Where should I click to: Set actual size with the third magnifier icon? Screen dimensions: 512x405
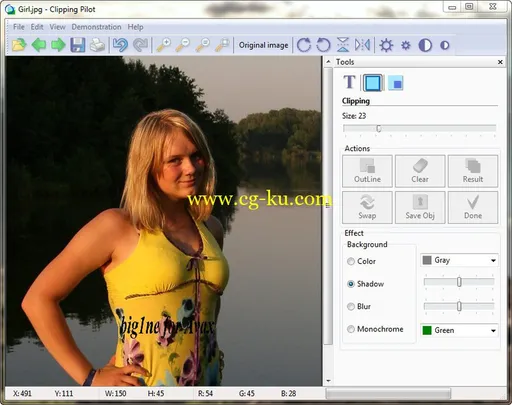[x=203, y=45]
